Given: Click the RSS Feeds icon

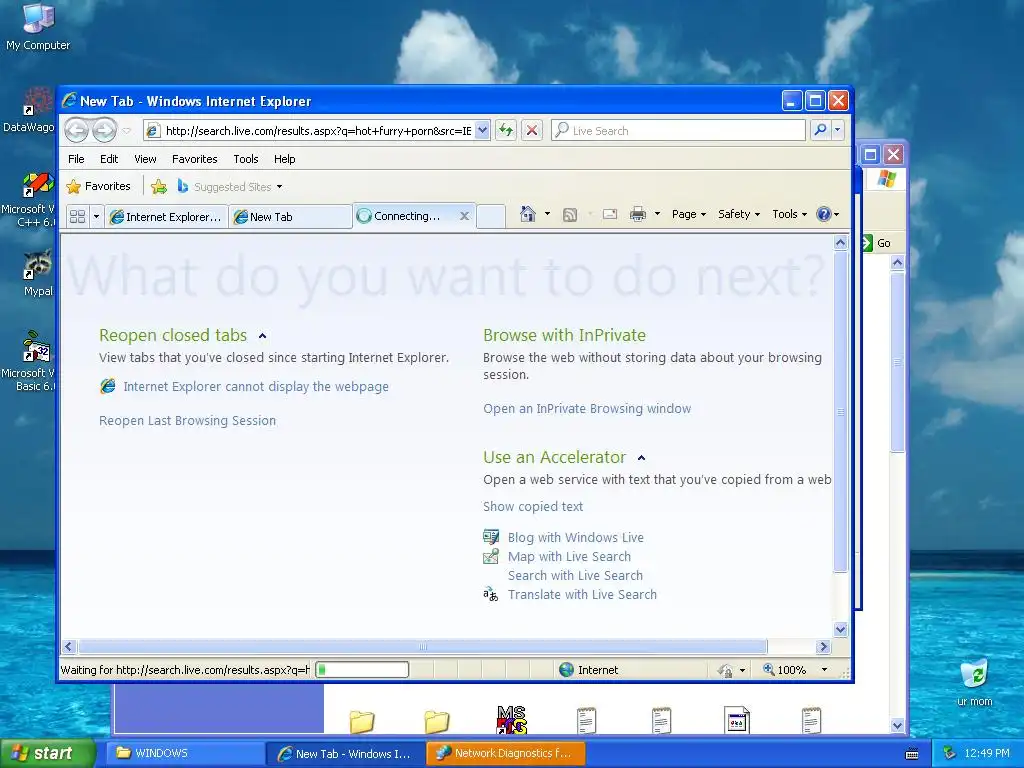Looking at the screenshot, I should coord(570,214).
